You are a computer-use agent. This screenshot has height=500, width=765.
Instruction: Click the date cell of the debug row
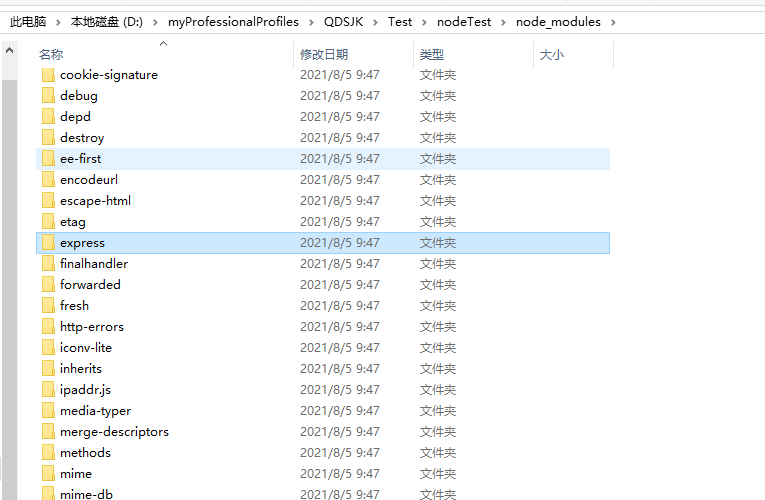[340, 96]
